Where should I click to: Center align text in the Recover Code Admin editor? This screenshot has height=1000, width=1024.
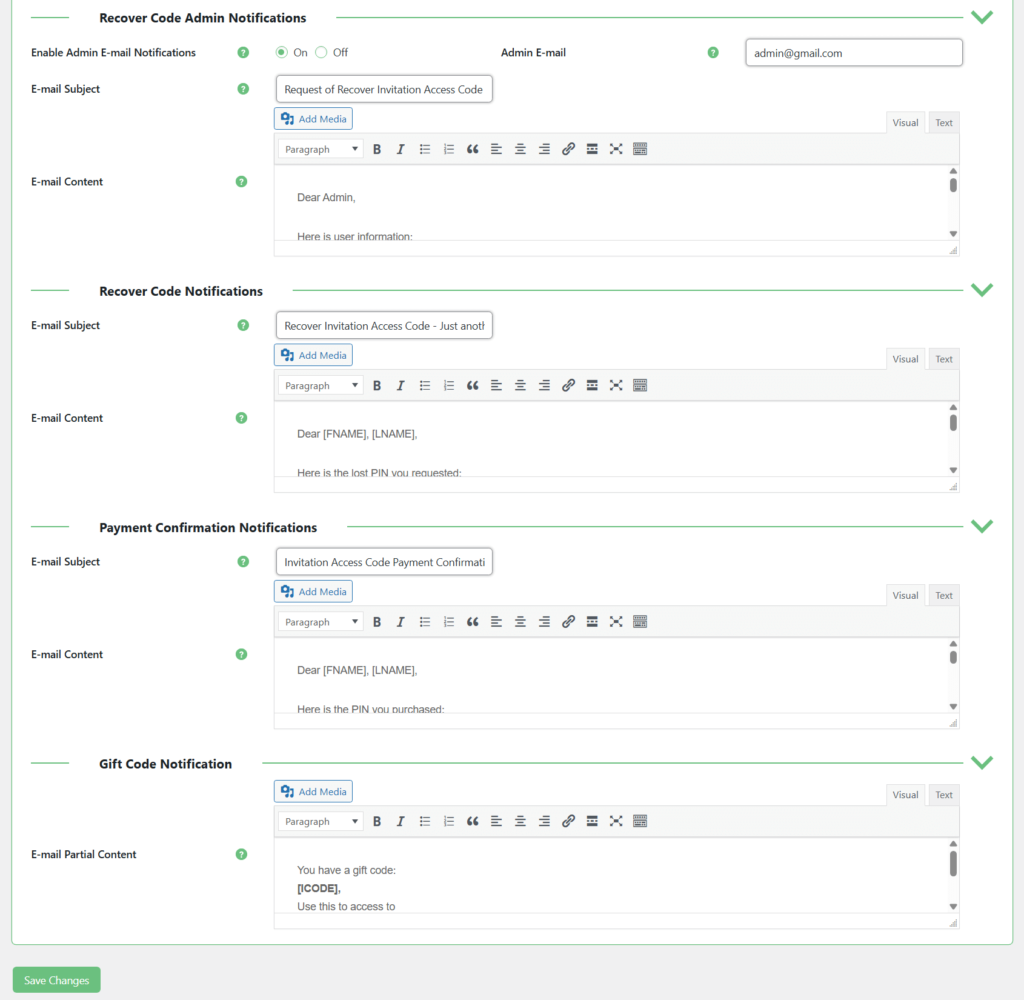click(520, 148)
